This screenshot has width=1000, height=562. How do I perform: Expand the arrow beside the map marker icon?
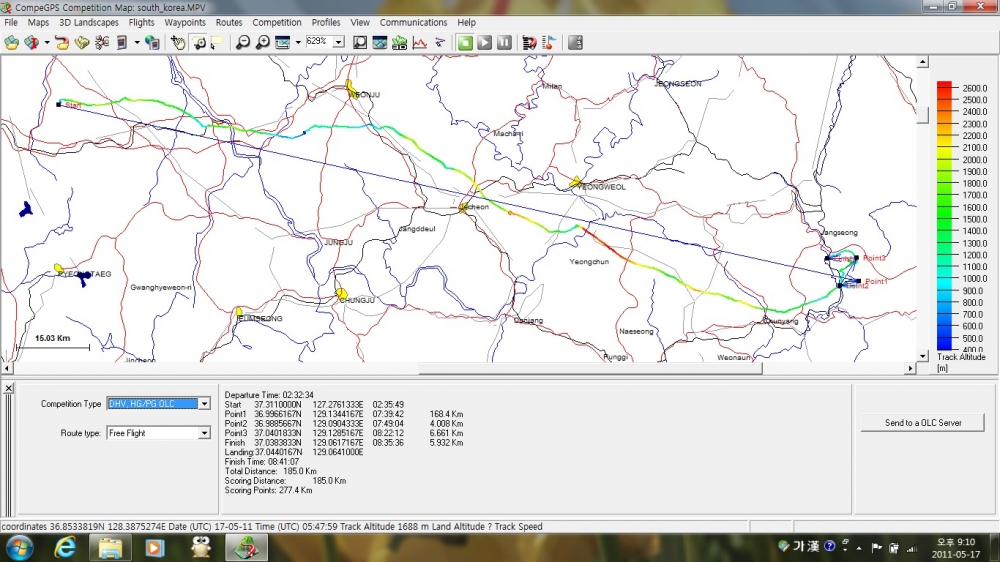(47, 43)
